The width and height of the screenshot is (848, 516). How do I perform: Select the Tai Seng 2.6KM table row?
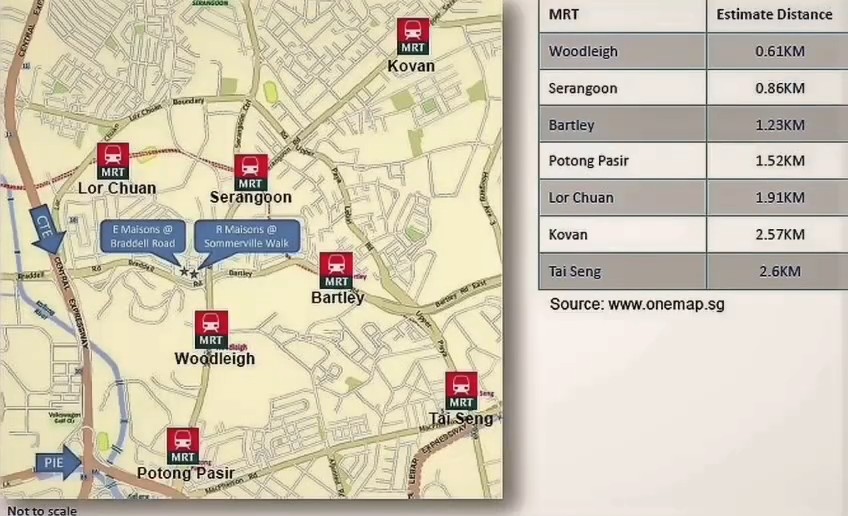(x=692, y=271)
